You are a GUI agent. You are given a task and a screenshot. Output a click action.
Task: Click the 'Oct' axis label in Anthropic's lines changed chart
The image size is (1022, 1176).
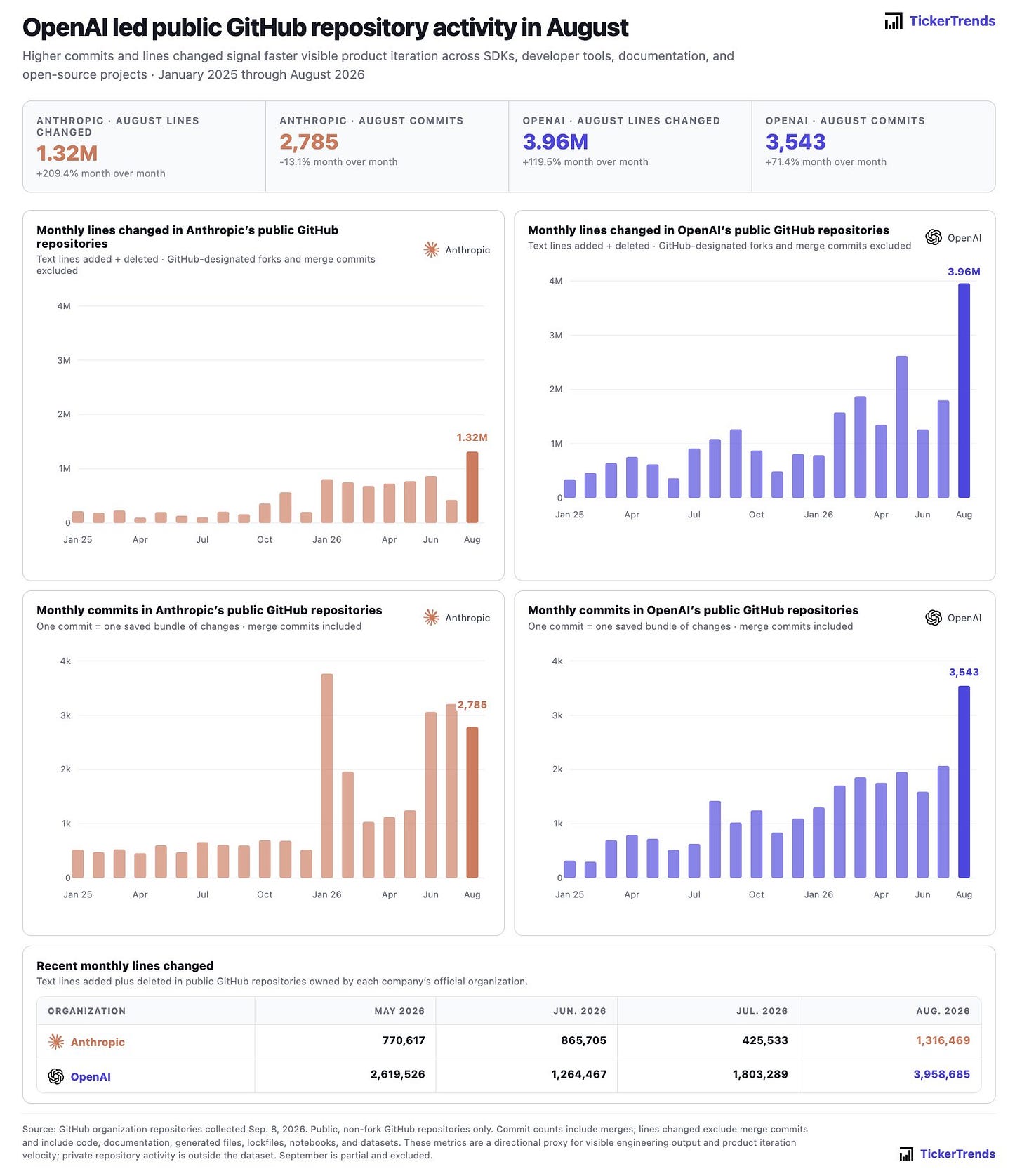(265, 539)
